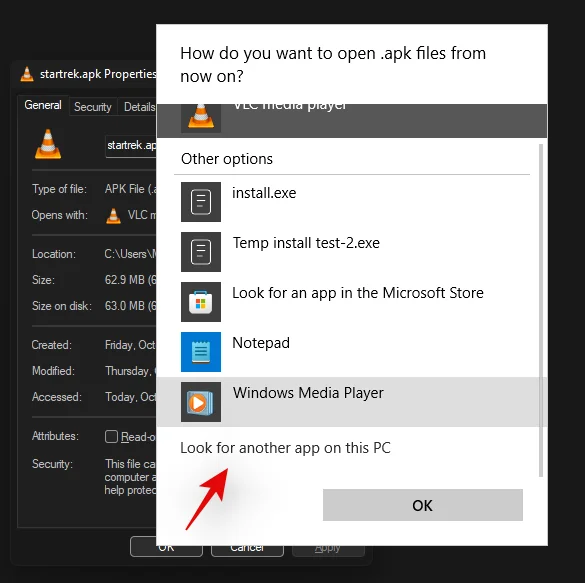585x583 pixels.
Task: Click the Windows Media Player icon
Action: pos(201,402)
